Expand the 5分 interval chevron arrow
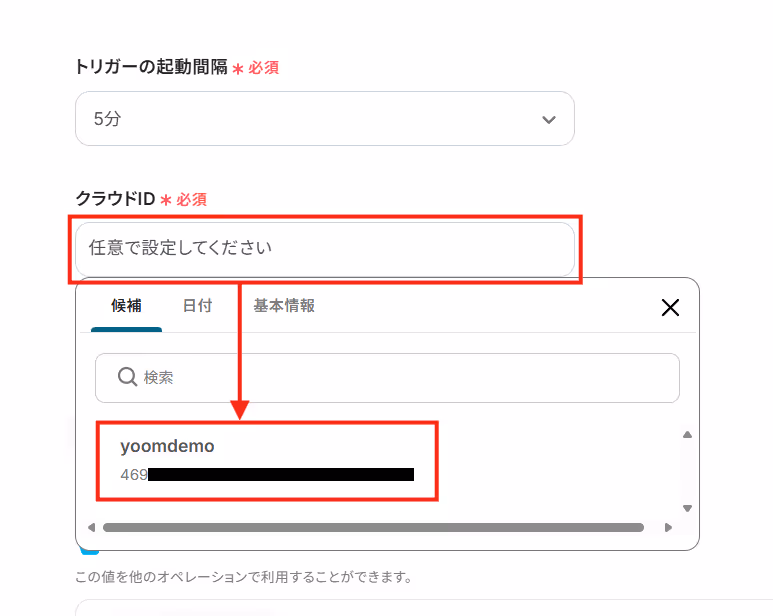 pos(549,120)
